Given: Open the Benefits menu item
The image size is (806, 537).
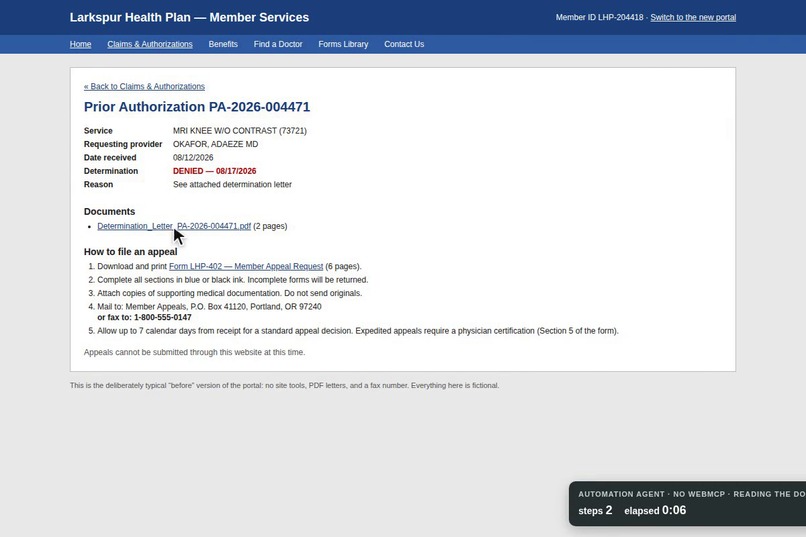Looking at the screenshot, I should click(x=223, y=44).
